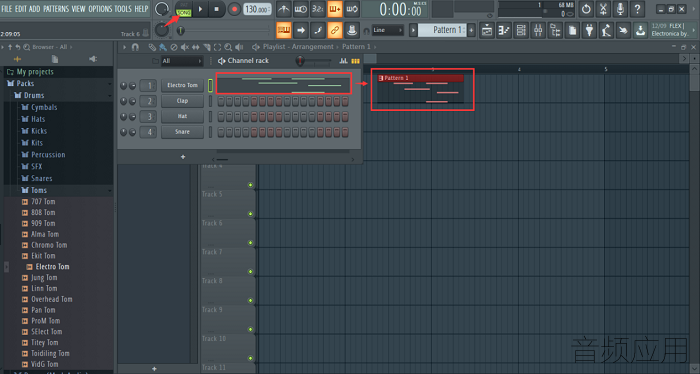Image resolution: width=700 pixels, height=374 pixels.
Task: Open the Piano roll view icon
Action: click(504, 30)
